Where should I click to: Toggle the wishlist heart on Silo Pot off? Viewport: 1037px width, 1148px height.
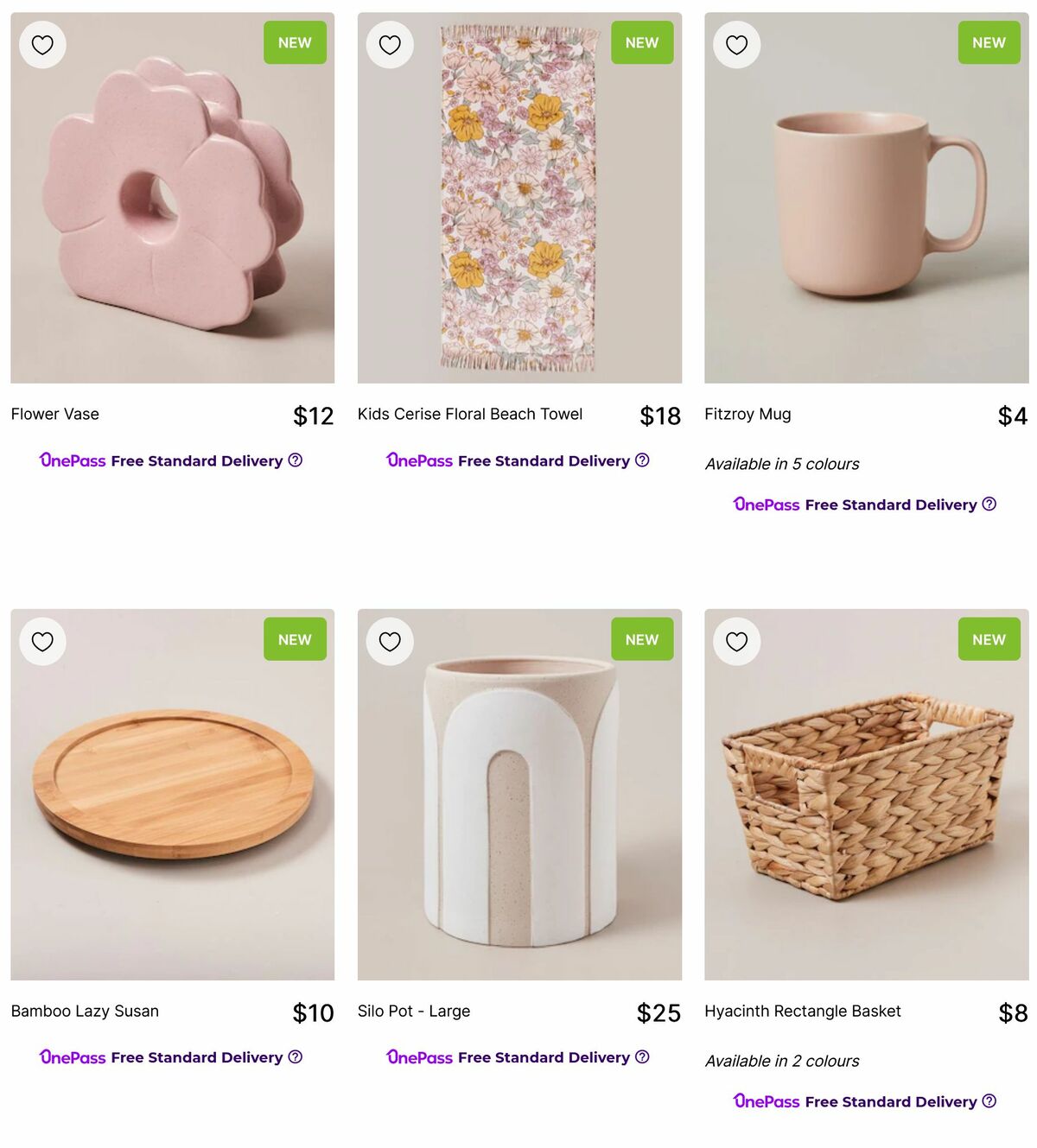pos(389,640)
